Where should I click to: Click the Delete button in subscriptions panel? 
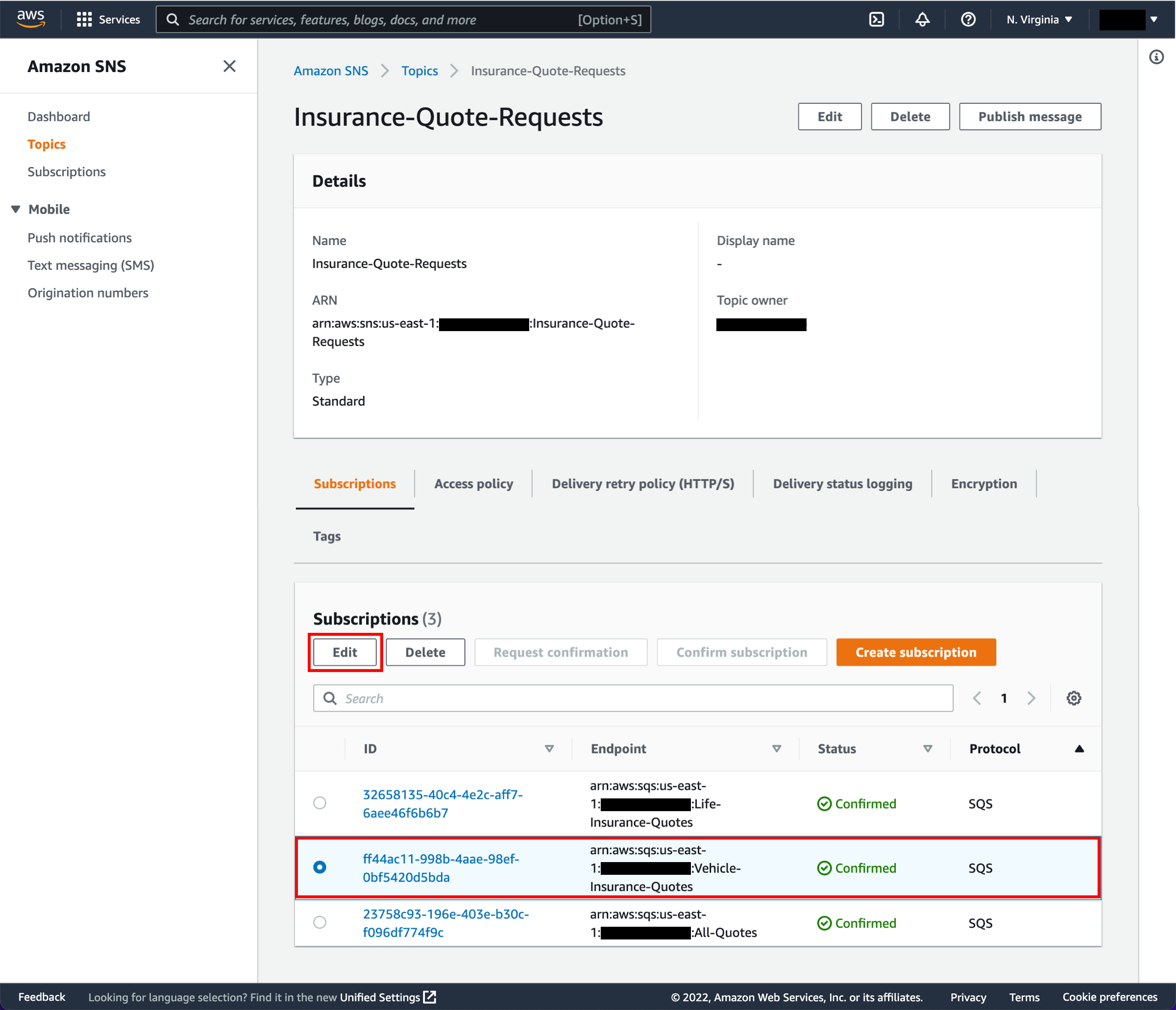coord(423,651)
